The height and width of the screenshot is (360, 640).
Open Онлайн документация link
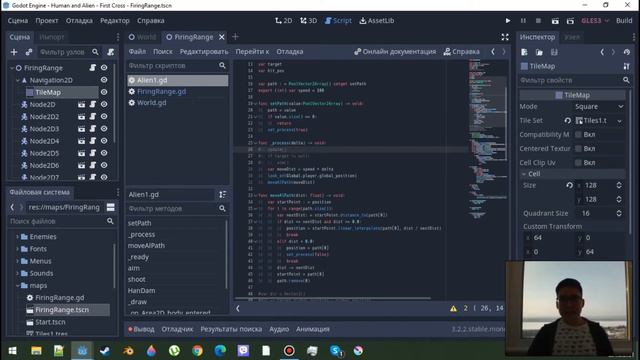point(395,52)
